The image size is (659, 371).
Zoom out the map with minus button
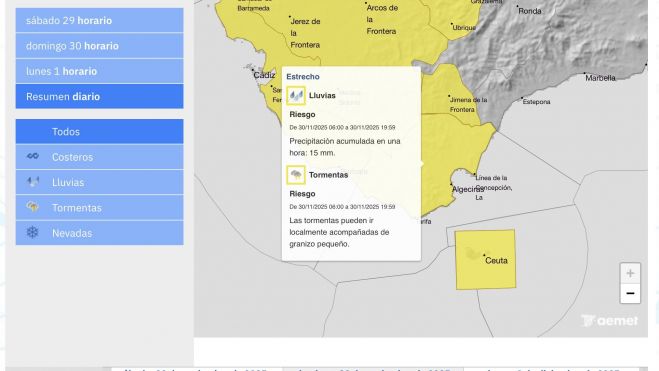pos(630,293)
